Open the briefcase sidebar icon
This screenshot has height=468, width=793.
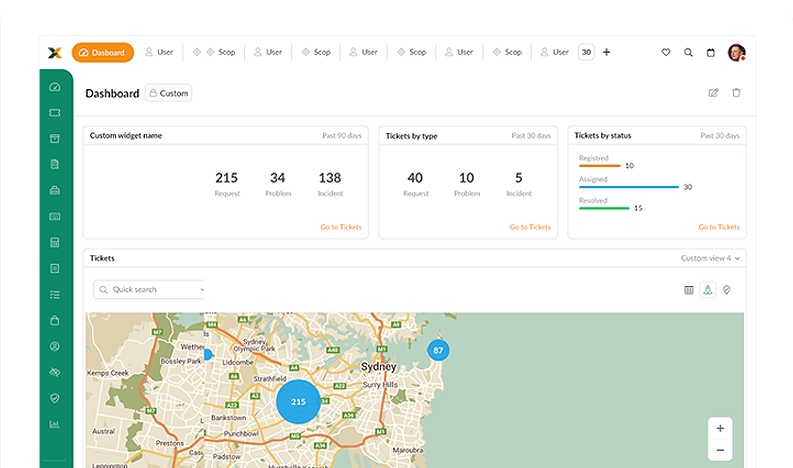[x=55, y=191]
